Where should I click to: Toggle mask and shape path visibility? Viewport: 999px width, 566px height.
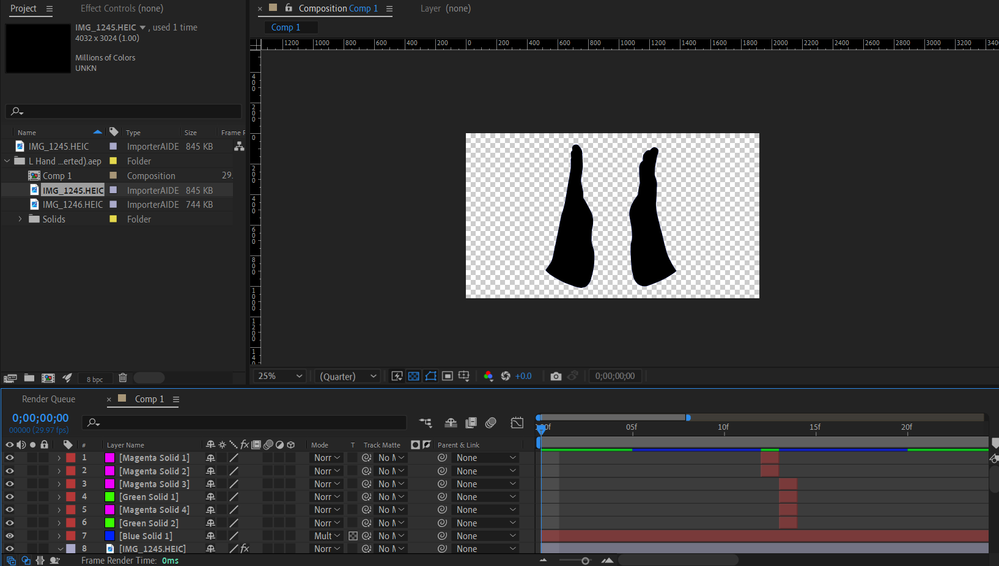point(431,376)
